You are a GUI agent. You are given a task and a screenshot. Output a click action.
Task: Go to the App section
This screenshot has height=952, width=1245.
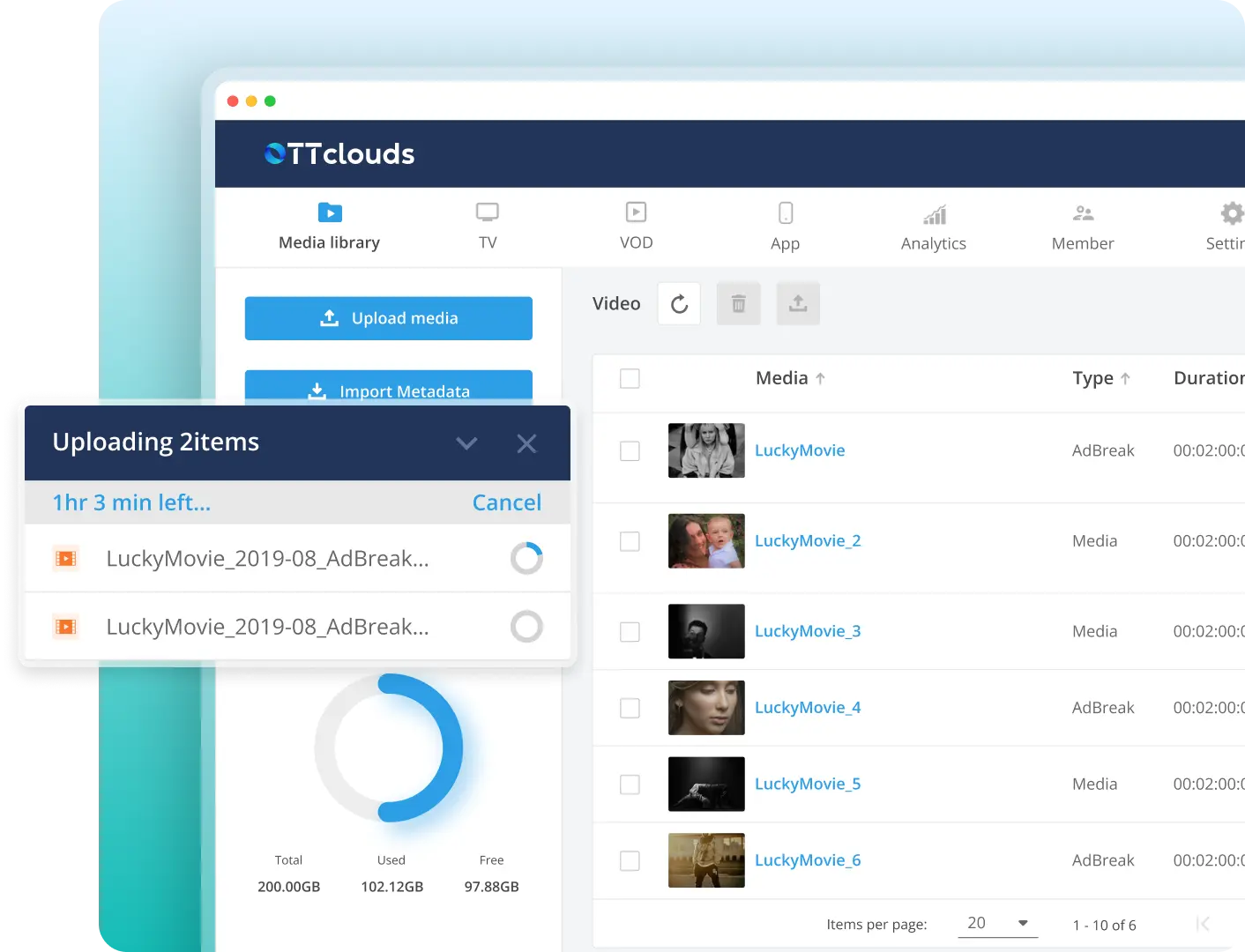[x=785, y=227]
